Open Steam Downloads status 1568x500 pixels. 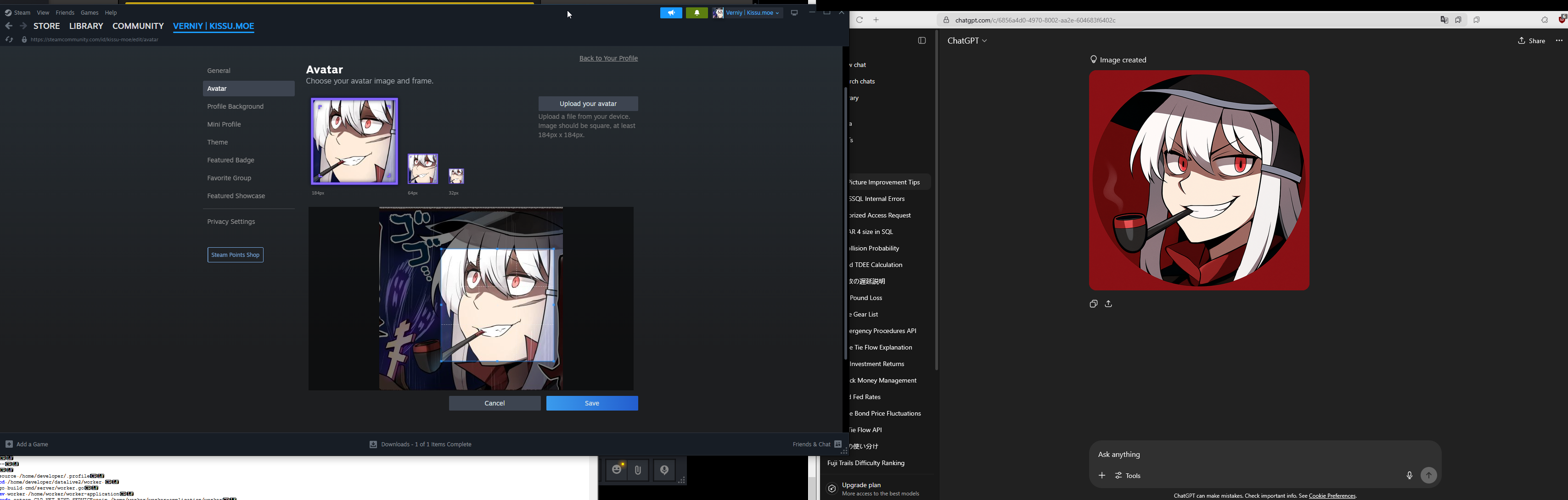click(x=421, y=444)
